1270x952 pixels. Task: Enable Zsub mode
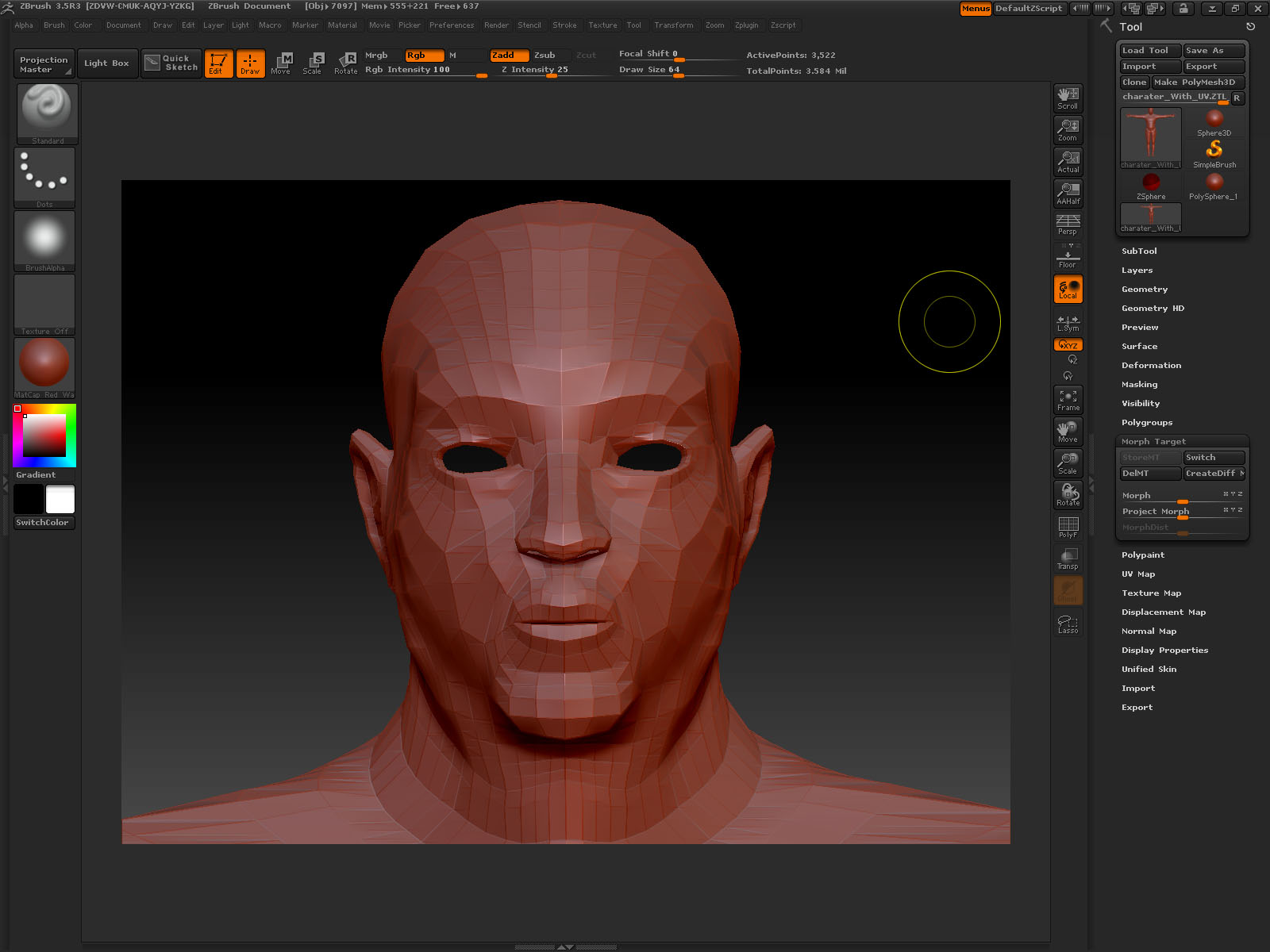[x=549, y=56]
